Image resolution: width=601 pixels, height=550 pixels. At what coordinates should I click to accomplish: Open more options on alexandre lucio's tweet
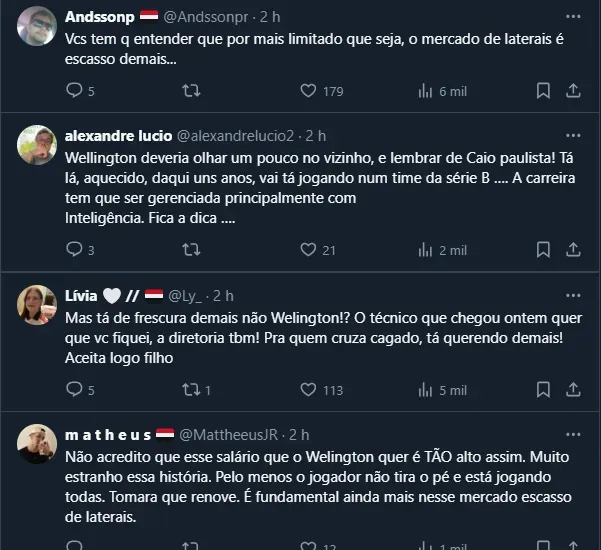pyautogui.click(x=572, y=136)
